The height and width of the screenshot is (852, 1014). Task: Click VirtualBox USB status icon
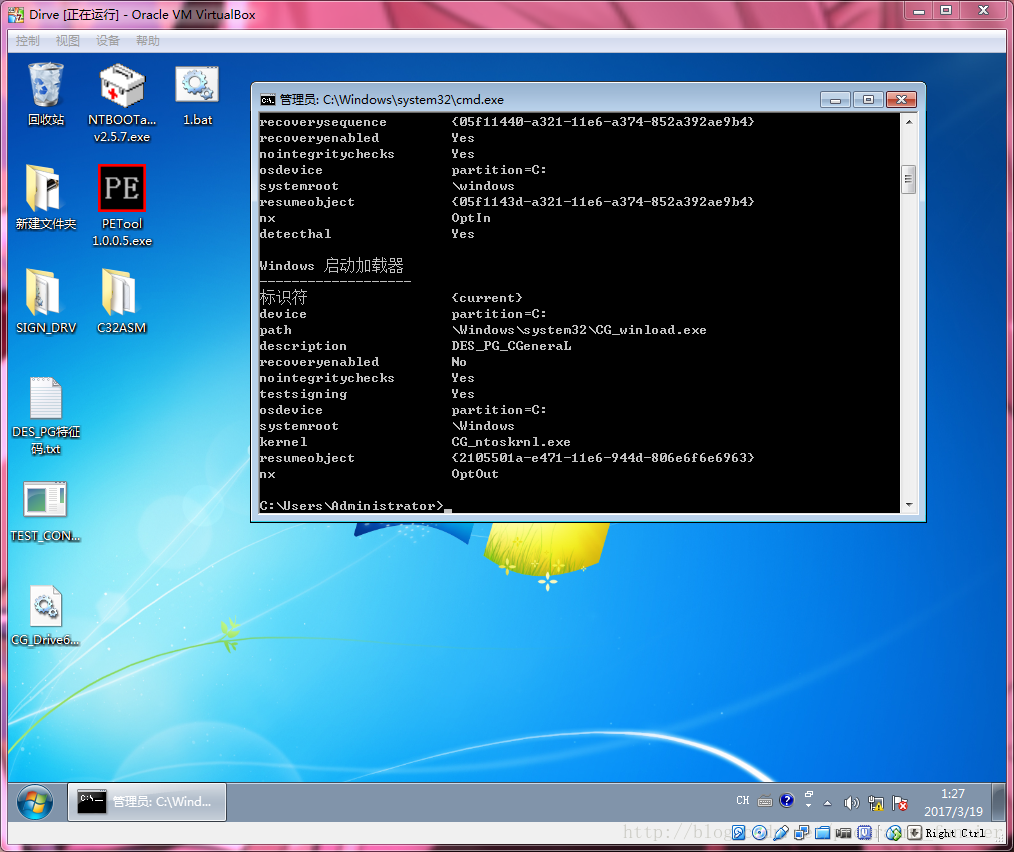coord(781,833)
